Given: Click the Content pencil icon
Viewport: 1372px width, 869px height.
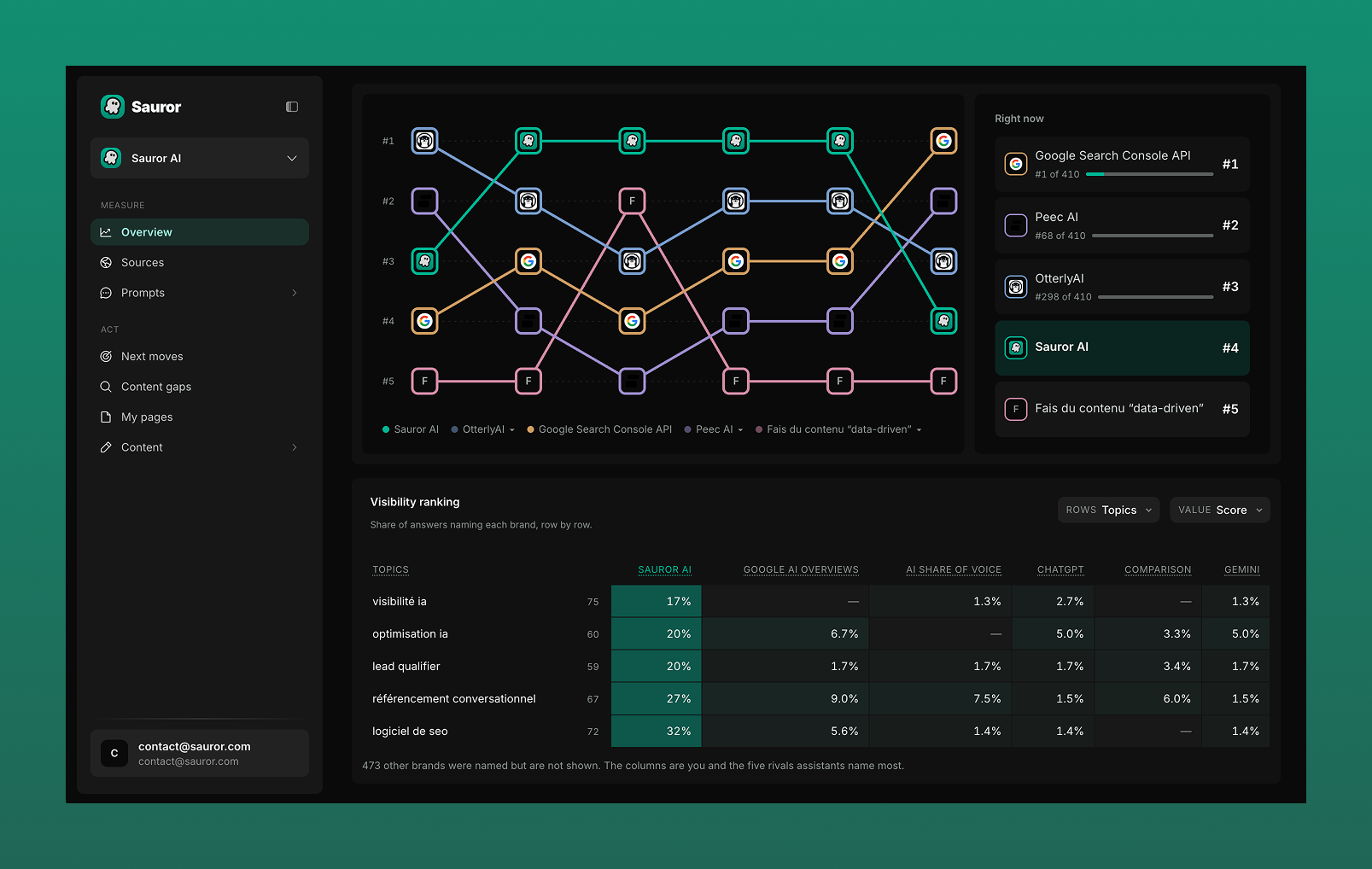Looking at the screenshot, I should click(x=106, y=447).
